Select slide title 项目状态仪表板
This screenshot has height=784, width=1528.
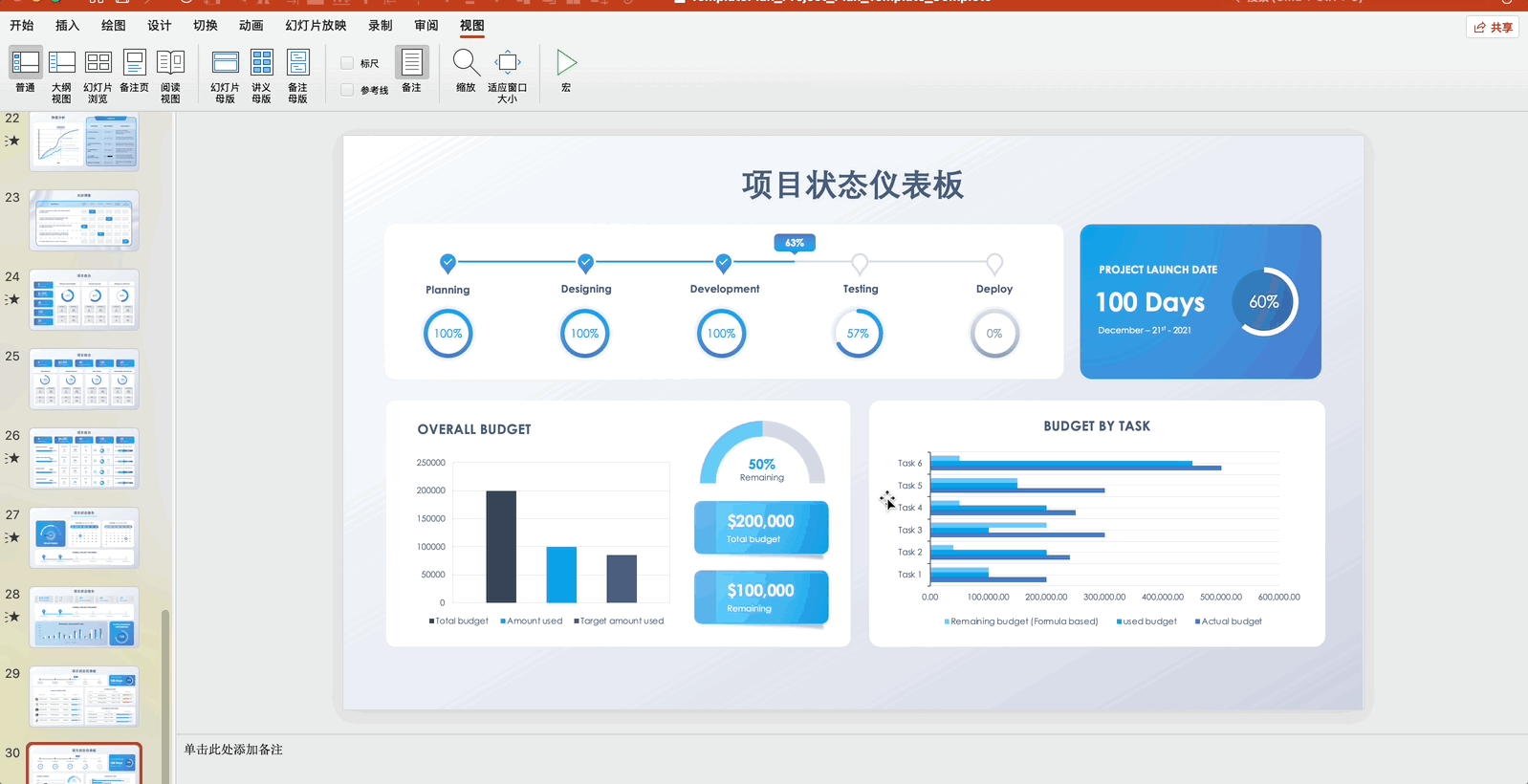pos(853,185)
